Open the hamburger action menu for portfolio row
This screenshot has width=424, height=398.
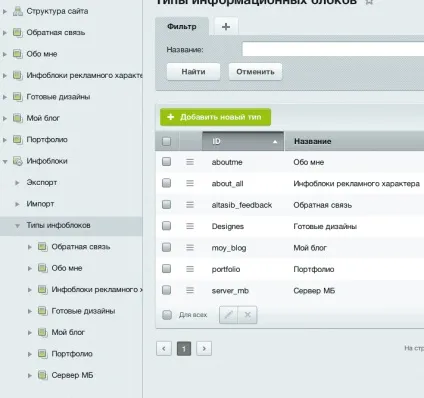190,269
